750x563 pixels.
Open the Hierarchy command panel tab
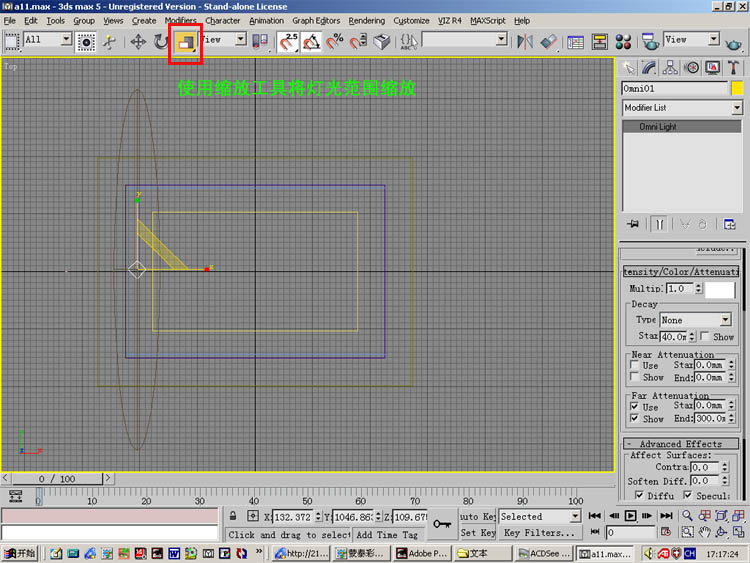coord(672,68)
